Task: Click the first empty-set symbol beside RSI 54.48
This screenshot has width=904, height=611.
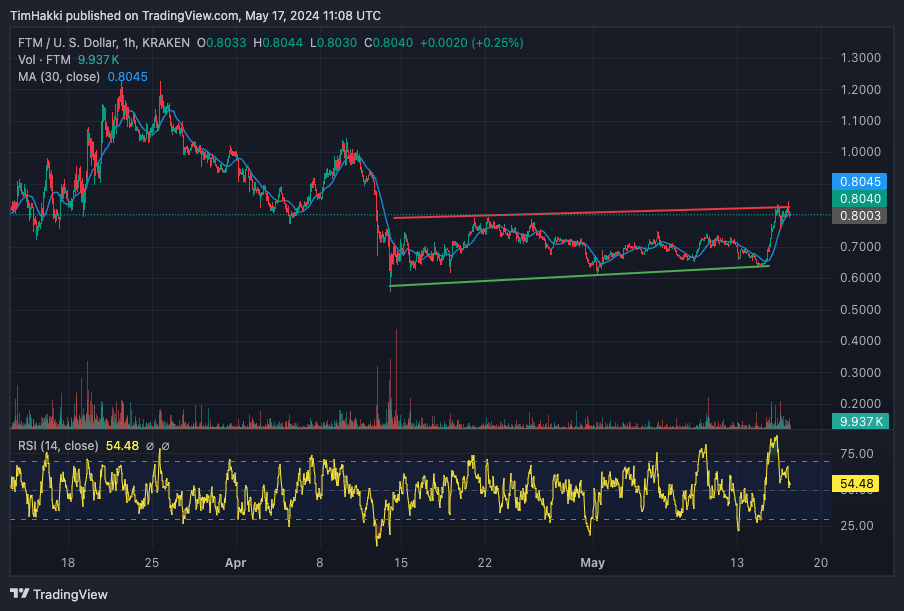Action: click(150, 446)
